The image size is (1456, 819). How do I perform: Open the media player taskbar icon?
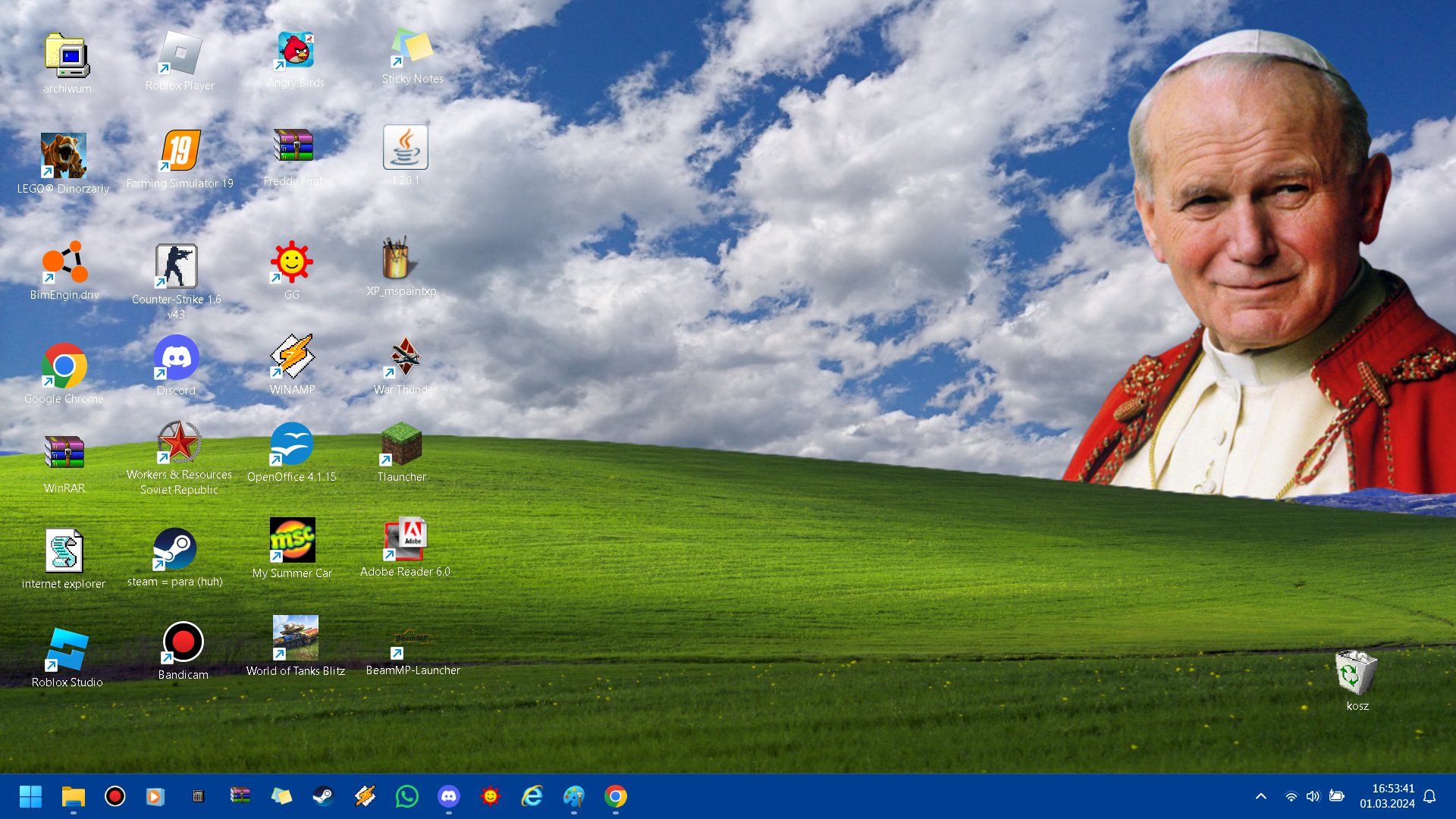[x=155, y=796]
